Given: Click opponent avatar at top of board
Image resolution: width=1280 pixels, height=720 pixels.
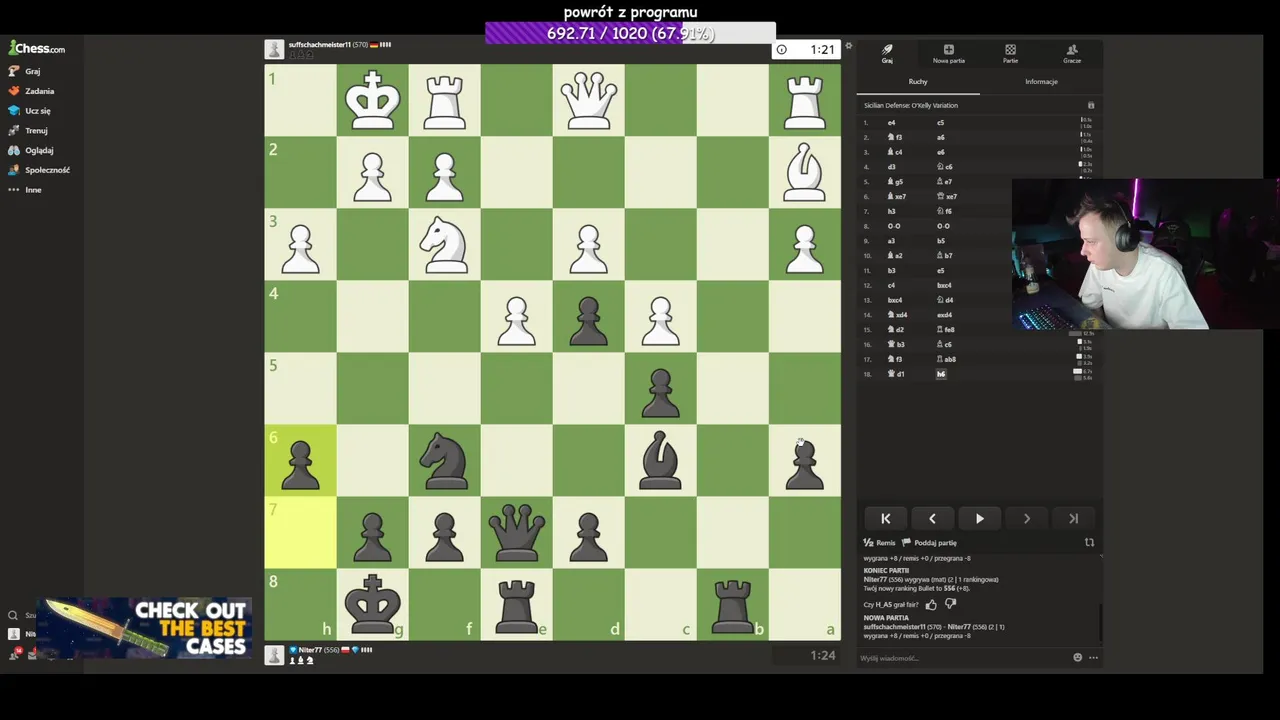Looking at the screenshot, I should [274, 49].
